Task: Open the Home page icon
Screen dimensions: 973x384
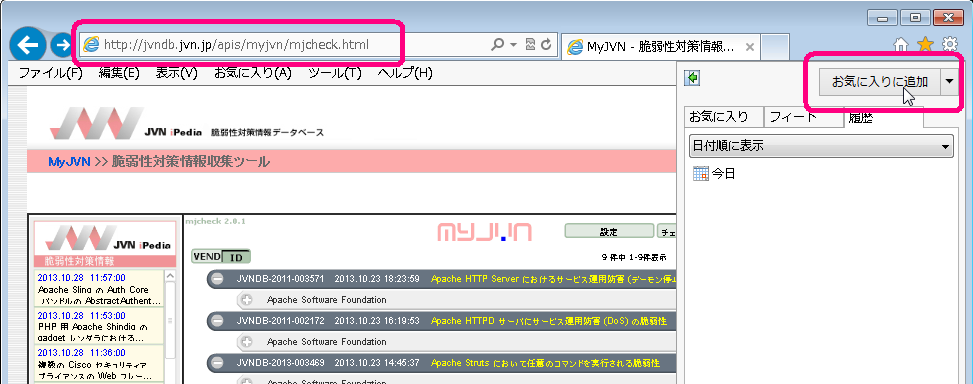Action: click(x=901, y=44)
